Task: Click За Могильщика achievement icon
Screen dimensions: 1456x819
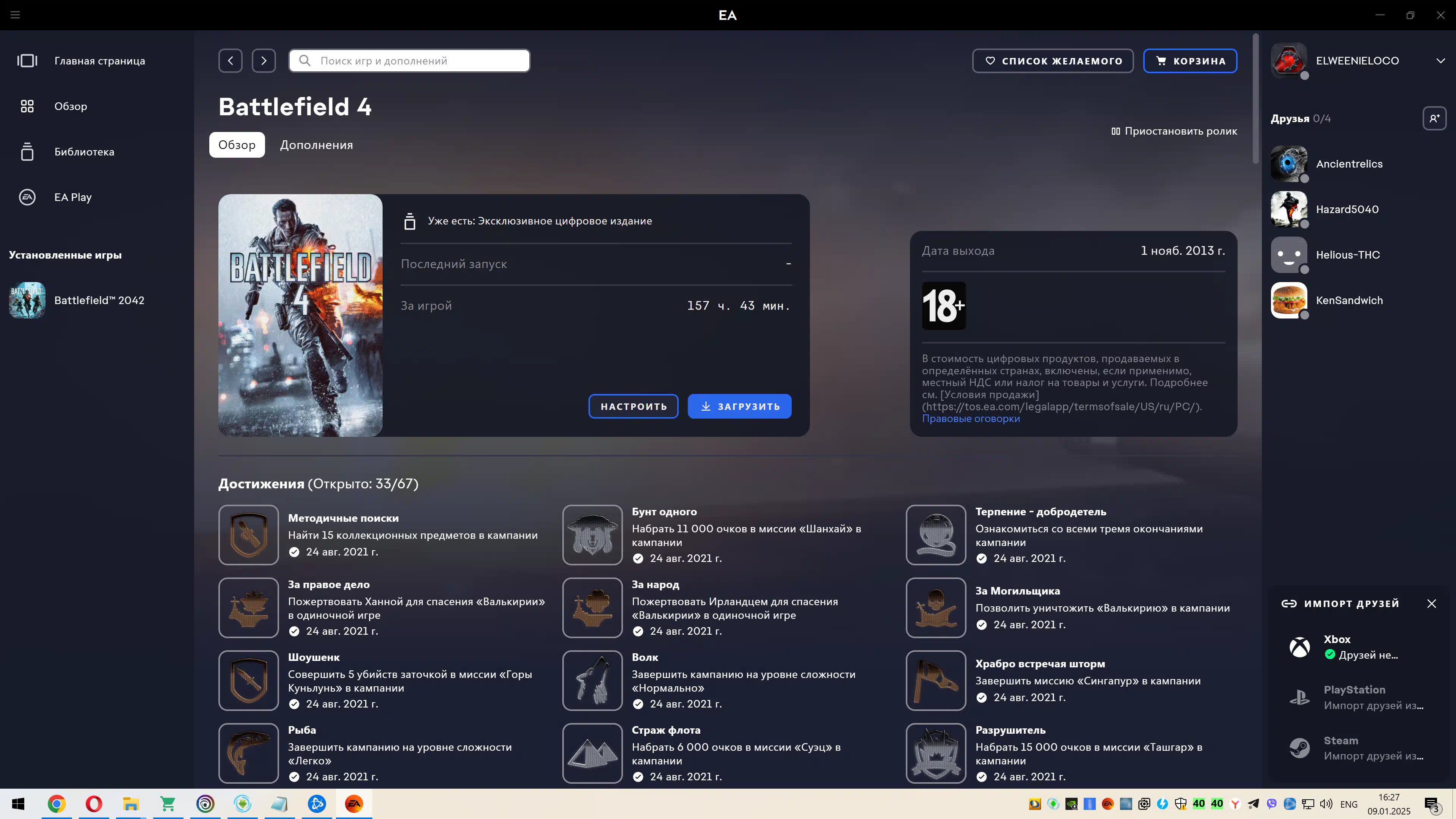Action: click(936, 607)
